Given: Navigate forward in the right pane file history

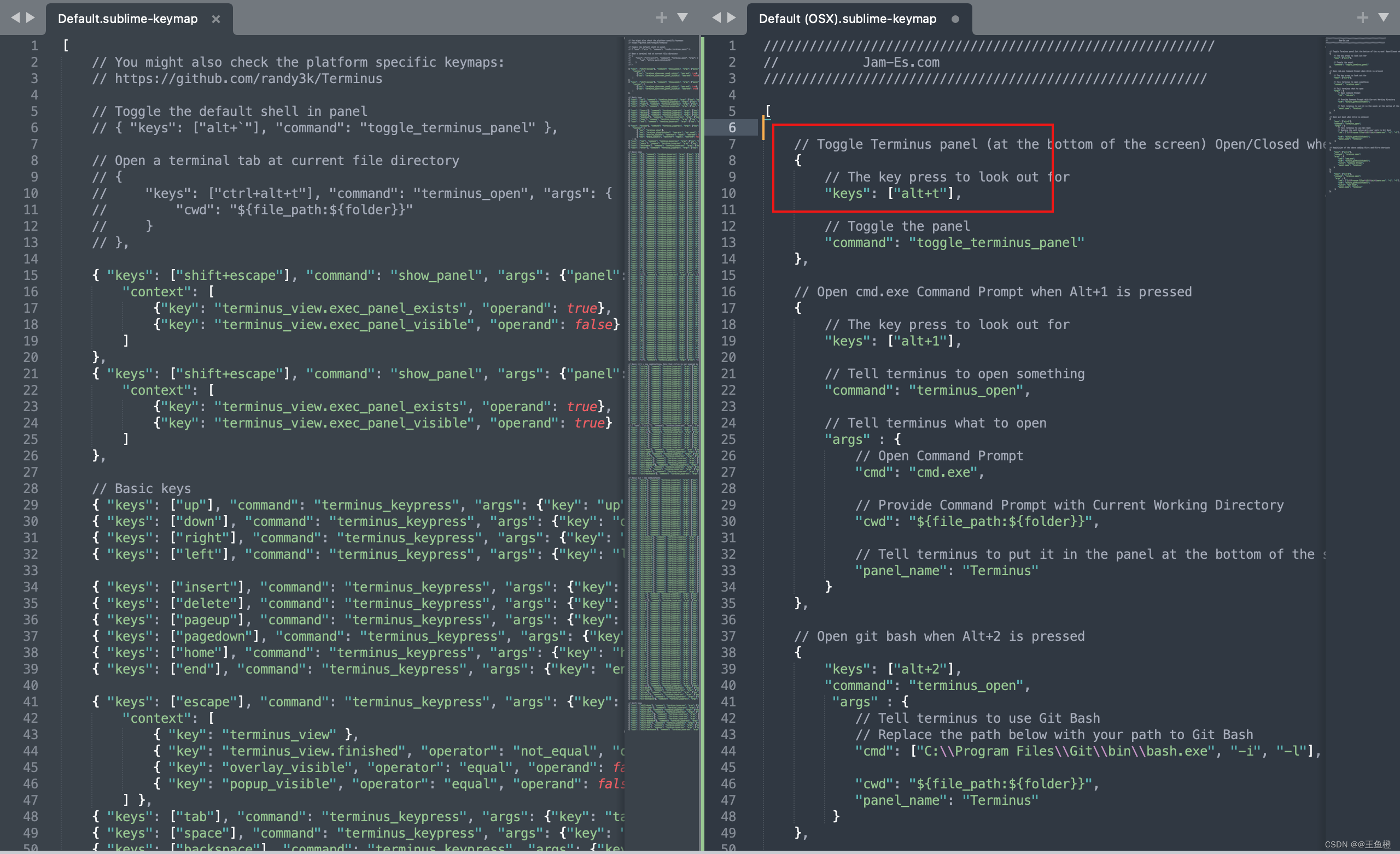Looking at the screenshot, I should (x=732, y=17).
